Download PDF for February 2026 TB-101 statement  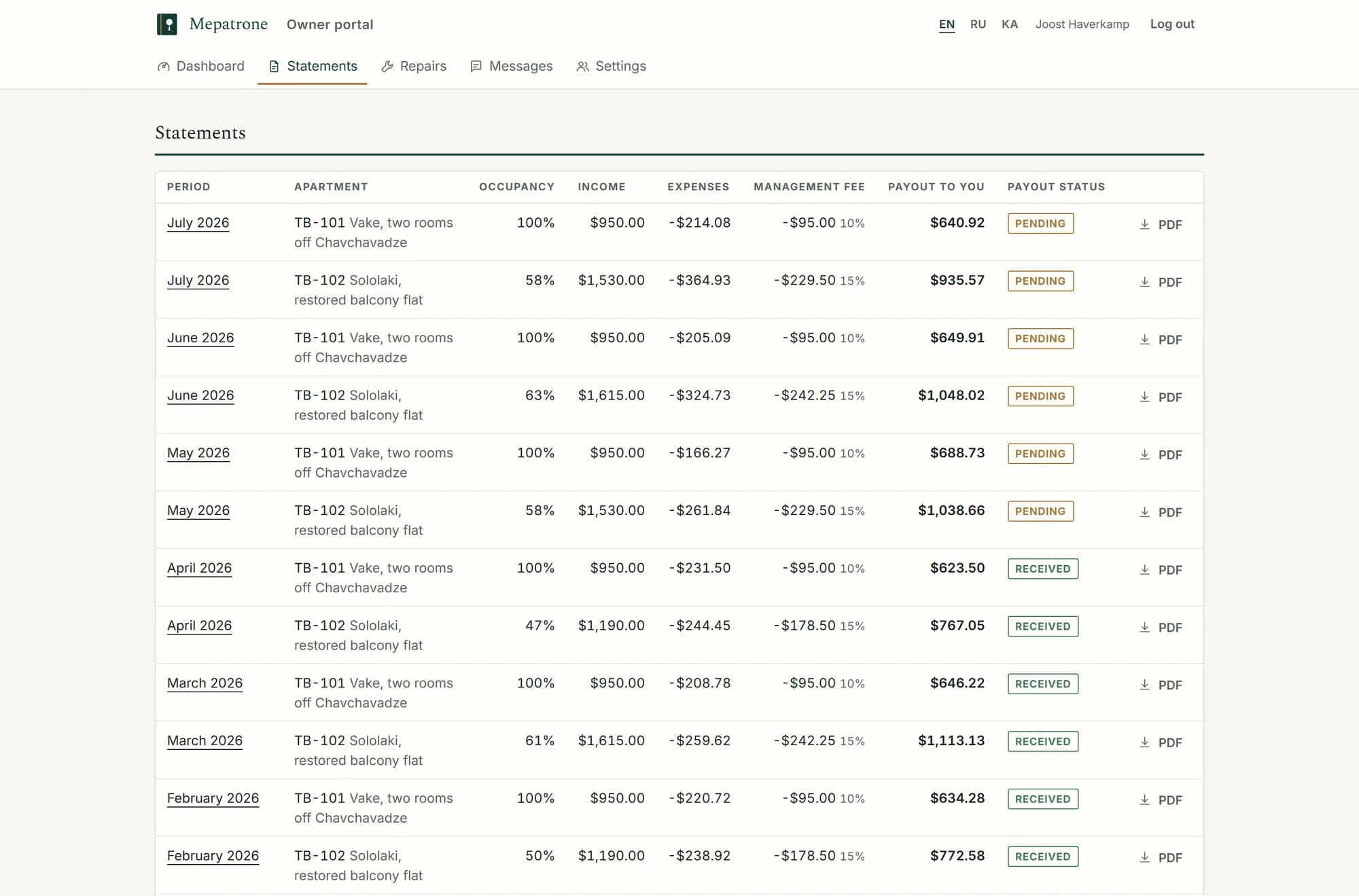[x=1161, y=800]
